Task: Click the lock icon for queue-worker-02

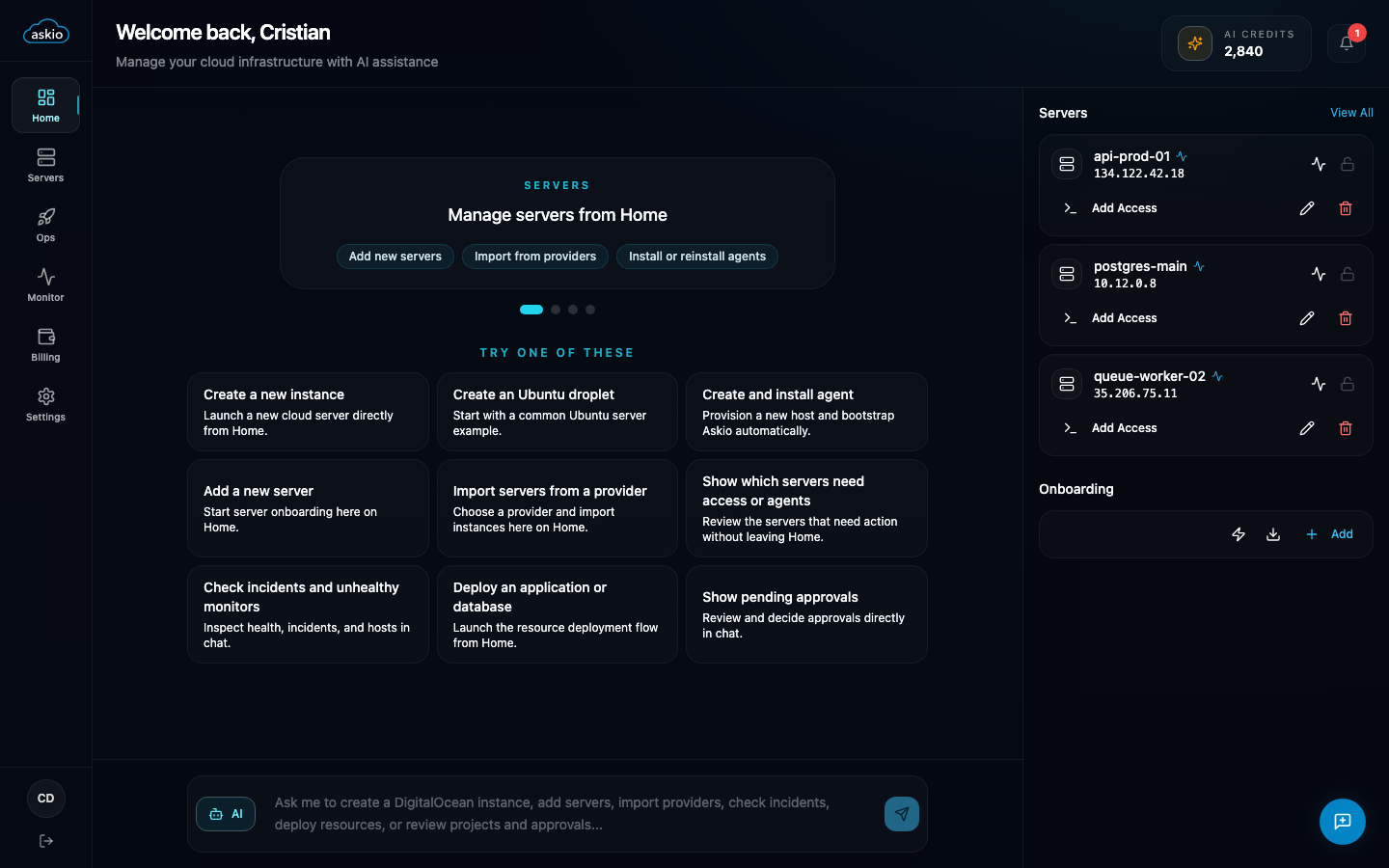Action: click(x=1348, y=384)
